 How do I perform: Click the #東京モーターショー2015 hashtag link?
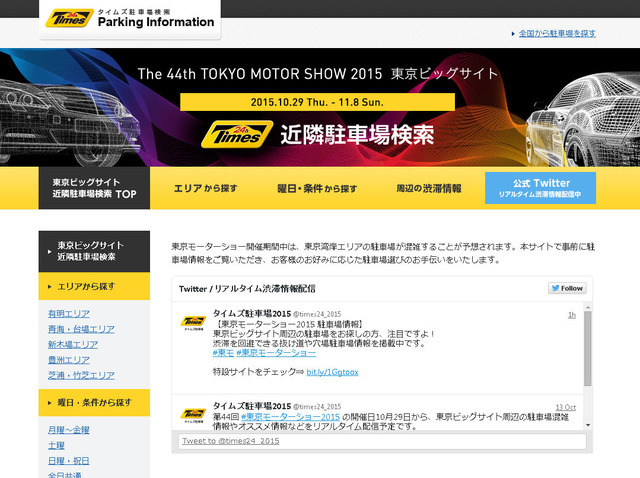pyautogui.click(x=290, y=417)
